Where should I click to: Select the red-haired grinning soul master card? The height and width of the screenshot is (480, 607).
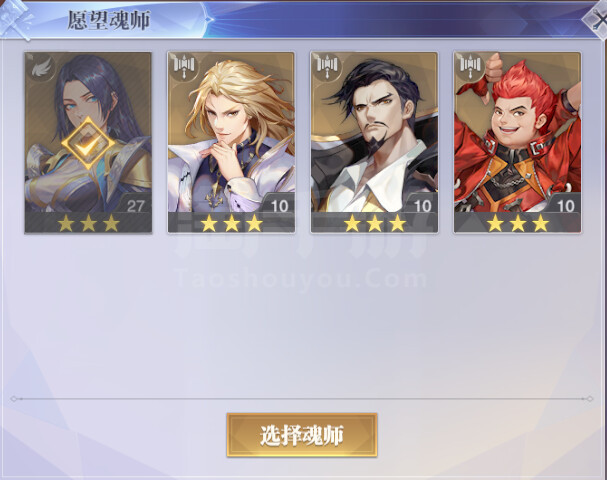[x=517, y=142]
